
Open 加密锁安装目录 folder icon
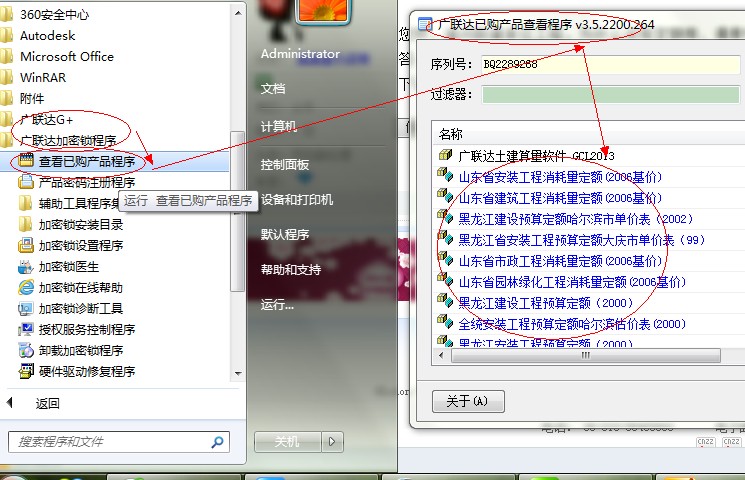point(26,224)
